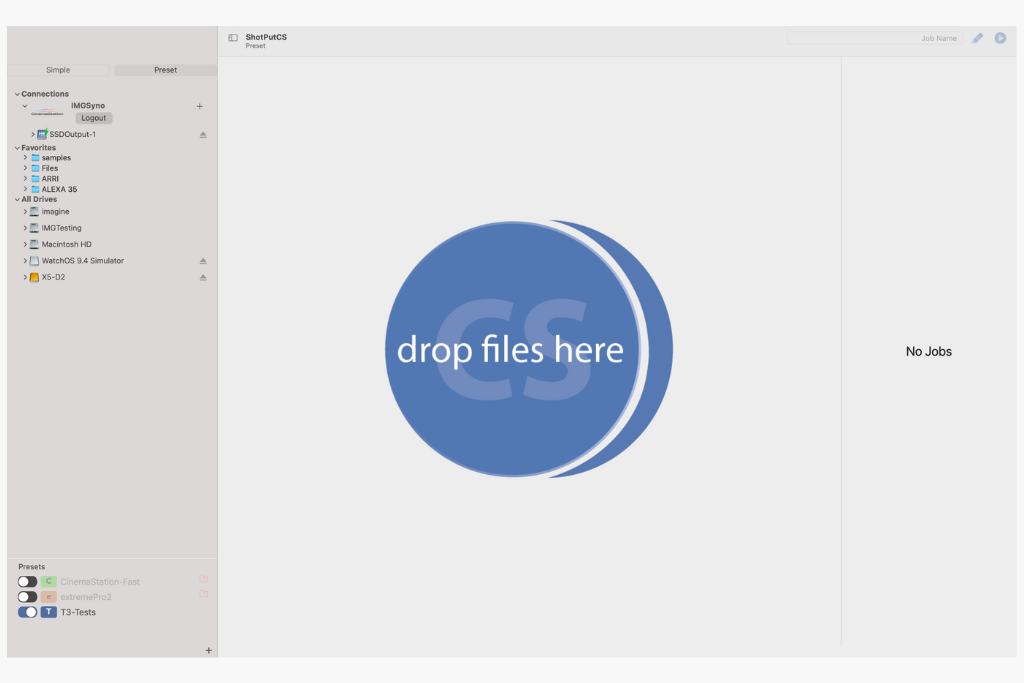Eject the SSDOutput-1 volume
The image size is (1024, 683).
(x=203, y=135)
